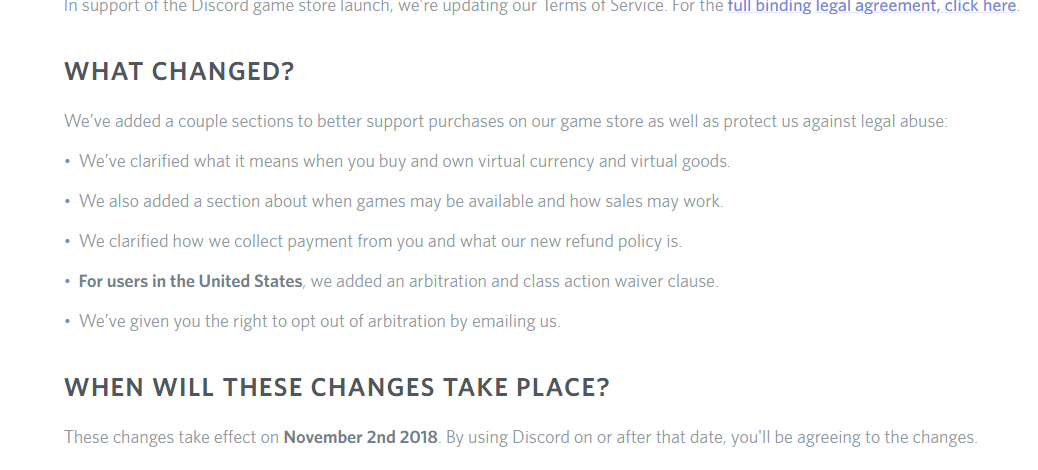Click the 'WHEN WILL THESE CHANGES TAKE PLACE?' heading
Viewport: 1038px width, 470px height.
337,387
